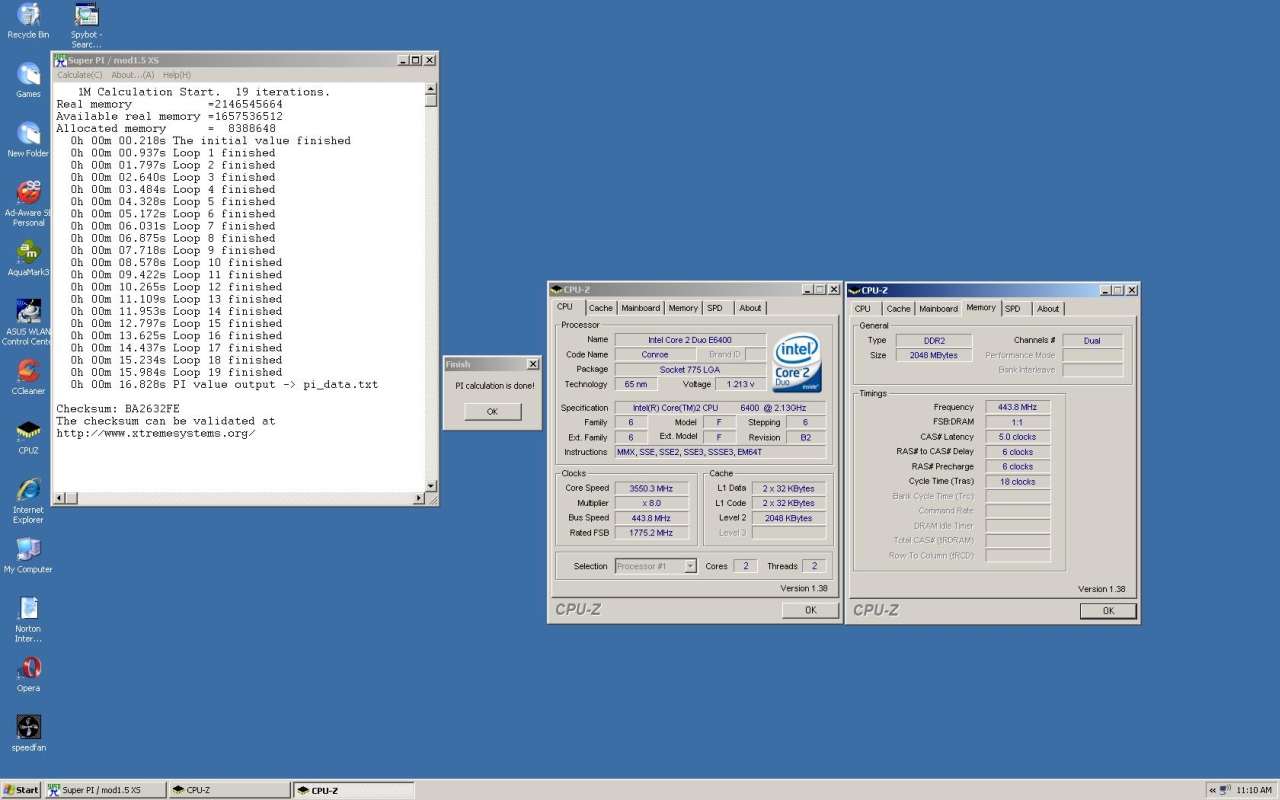Viewport: 1280px width, 800px height.
Task: Open Processor #1 selection dropdown
Action: pyautogui.click(x=690, y=566)
